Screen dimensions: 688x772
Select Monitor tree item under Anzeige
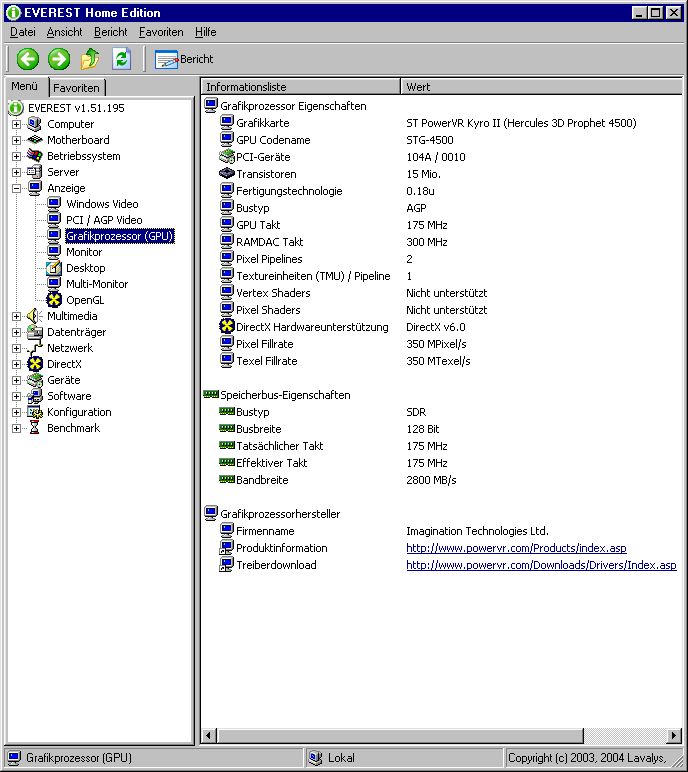coord(84,252)
